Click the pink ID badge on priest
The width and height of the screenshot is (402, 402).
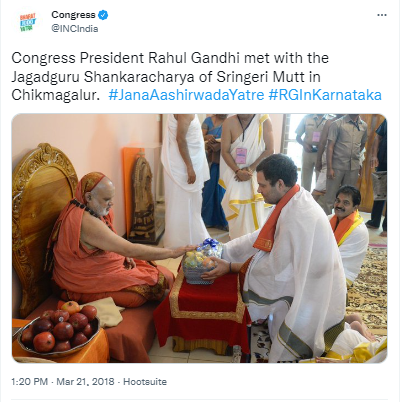click(241, 156)
